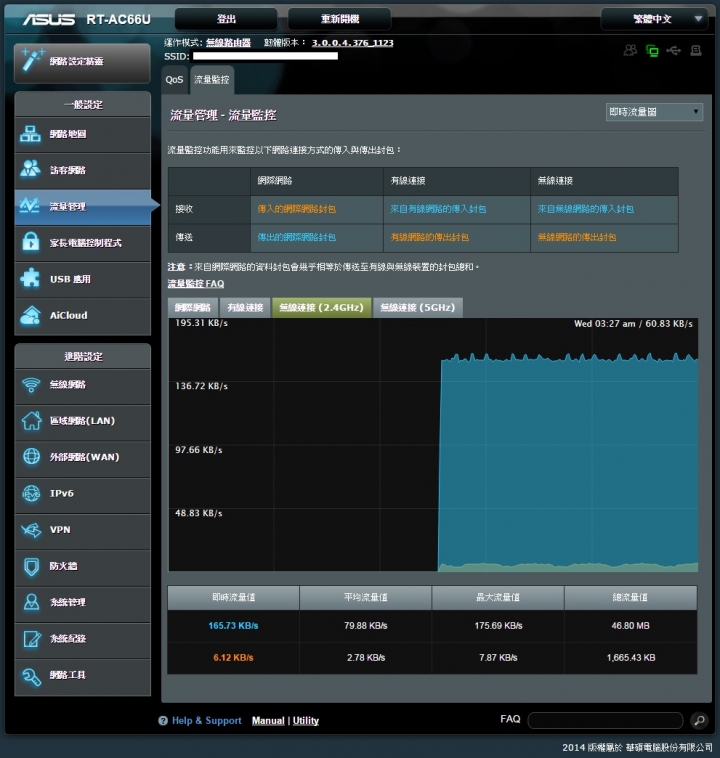
Task: Open Network Map (網路地圖) in sidebar
Action: (x=82, y=134)
